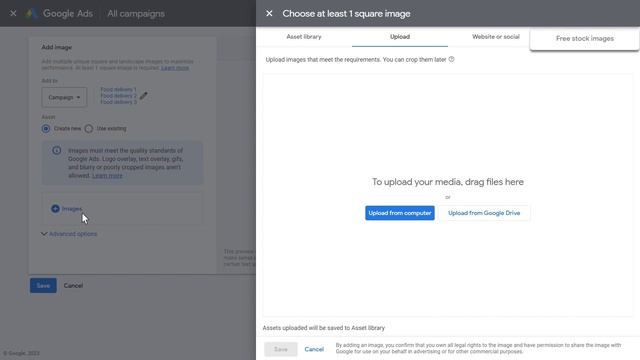Close the Choose image dialog with X
This screenshot has height=360, width=640.
click(269, 13)
